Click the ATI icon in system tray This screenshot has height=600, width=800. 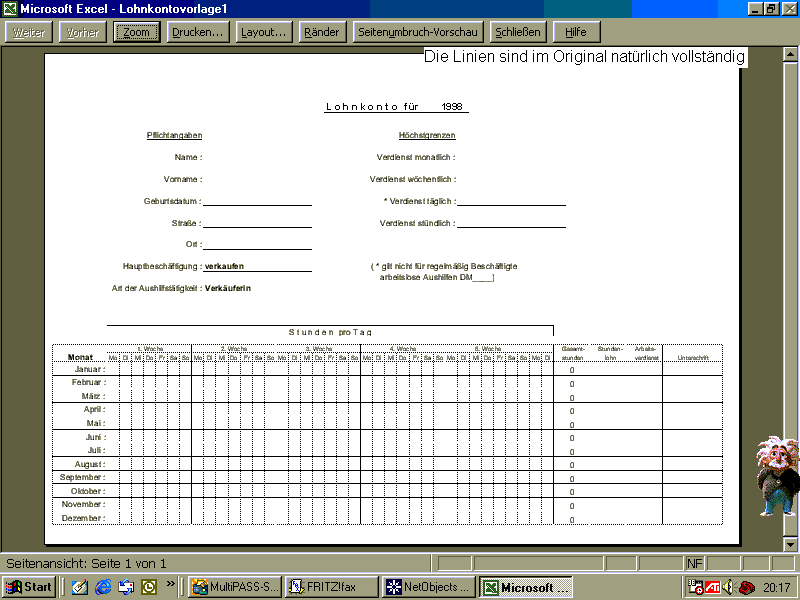tap(713, 587)
